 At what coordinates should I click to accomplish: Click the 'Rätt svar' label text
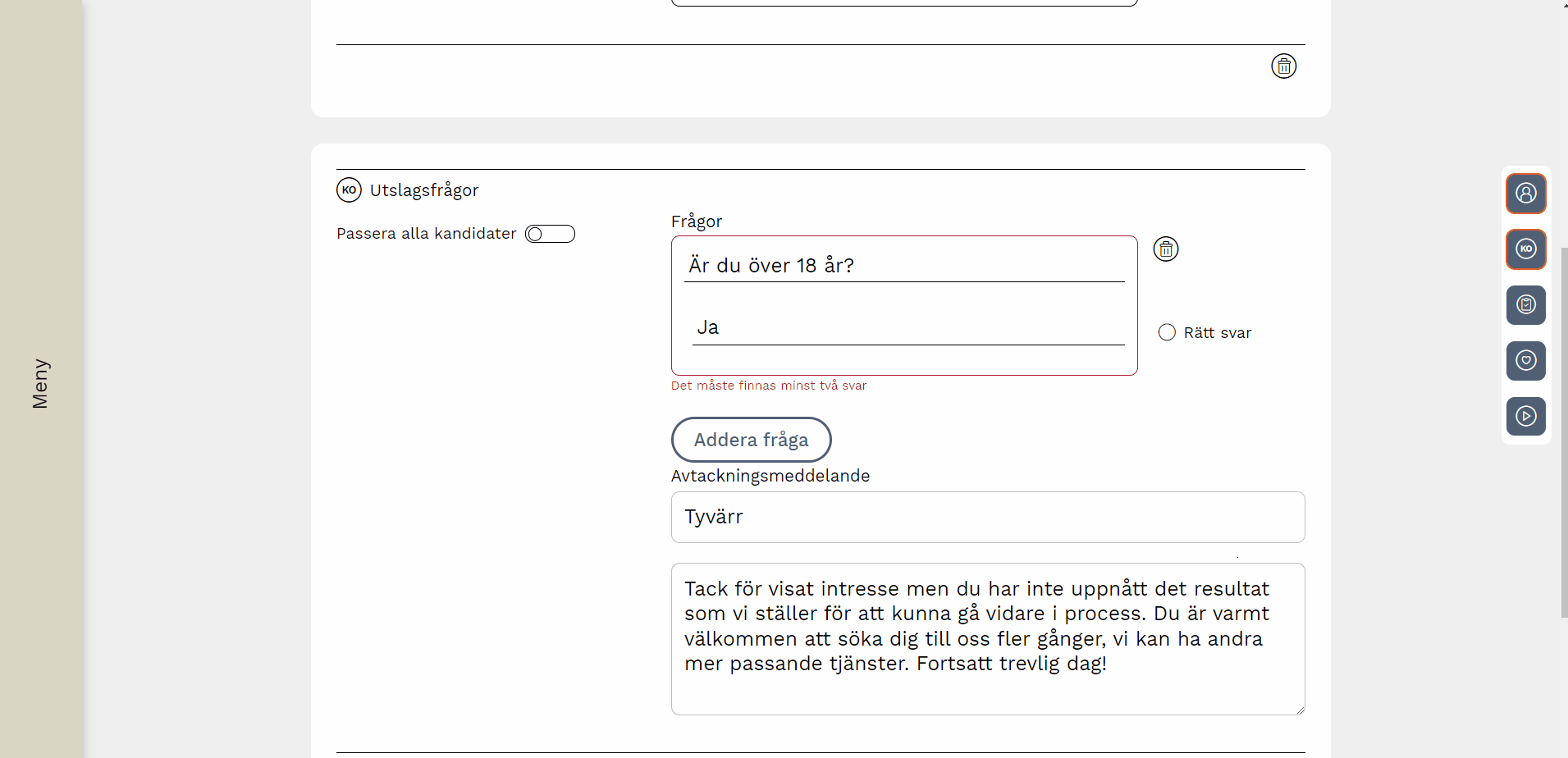(x=1217, y=333)
